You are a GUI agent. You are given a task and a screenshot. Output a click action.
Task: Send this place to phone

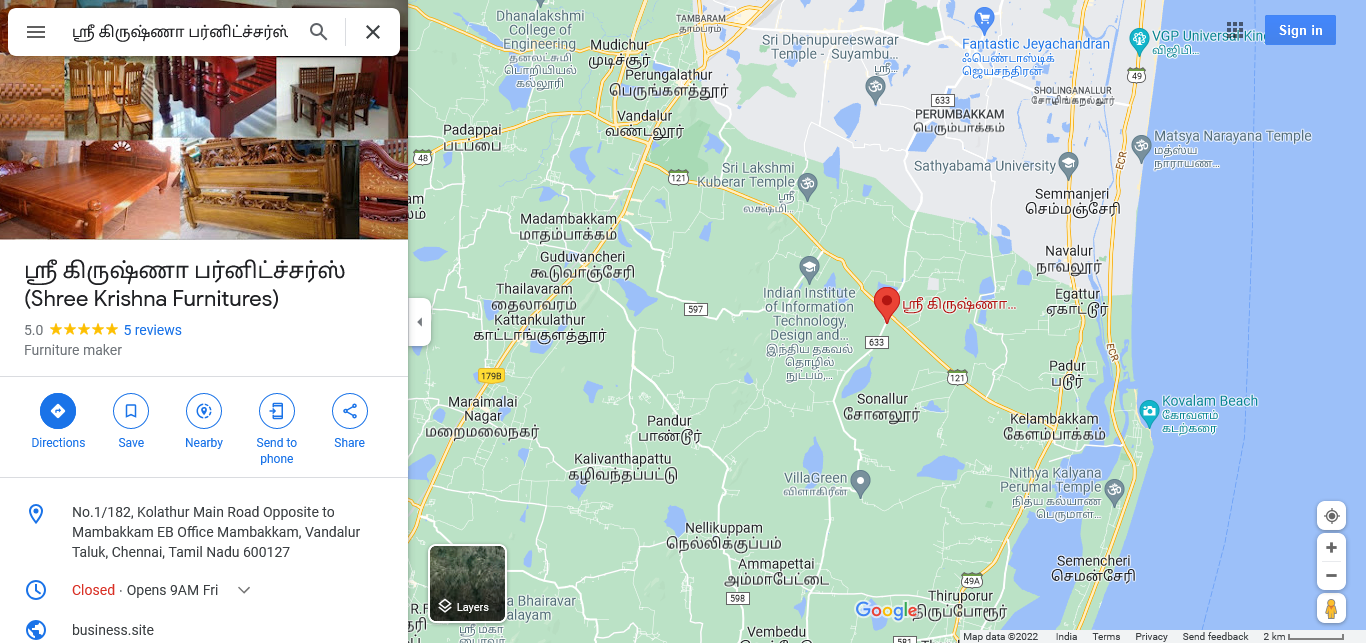tap(277, 429)
